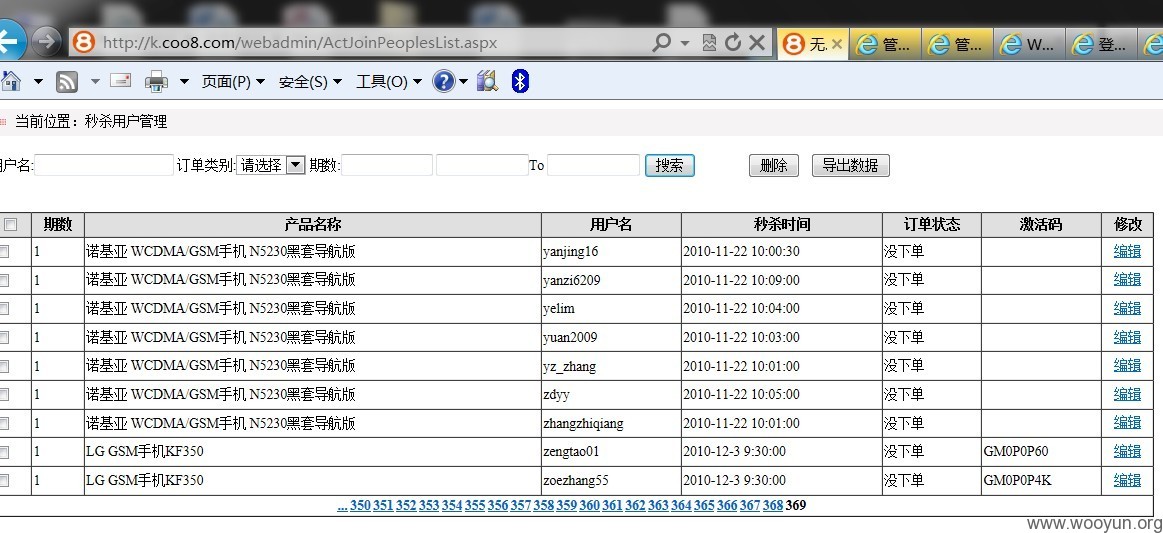Image resolution: width=1163 pixels, height=533 pixels.
Task: Click the search magnifier in address bar
Action: point(661,42)
